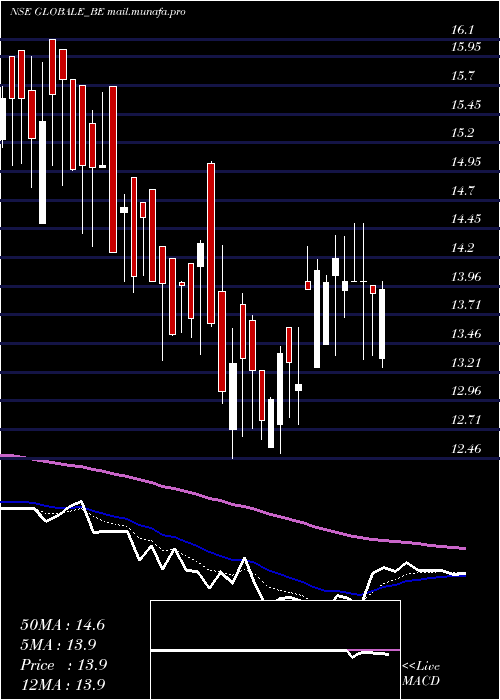The height and width of the screenshot is (700, 500).
Task: Click the 15.2 price axis label
Action: 462,133
